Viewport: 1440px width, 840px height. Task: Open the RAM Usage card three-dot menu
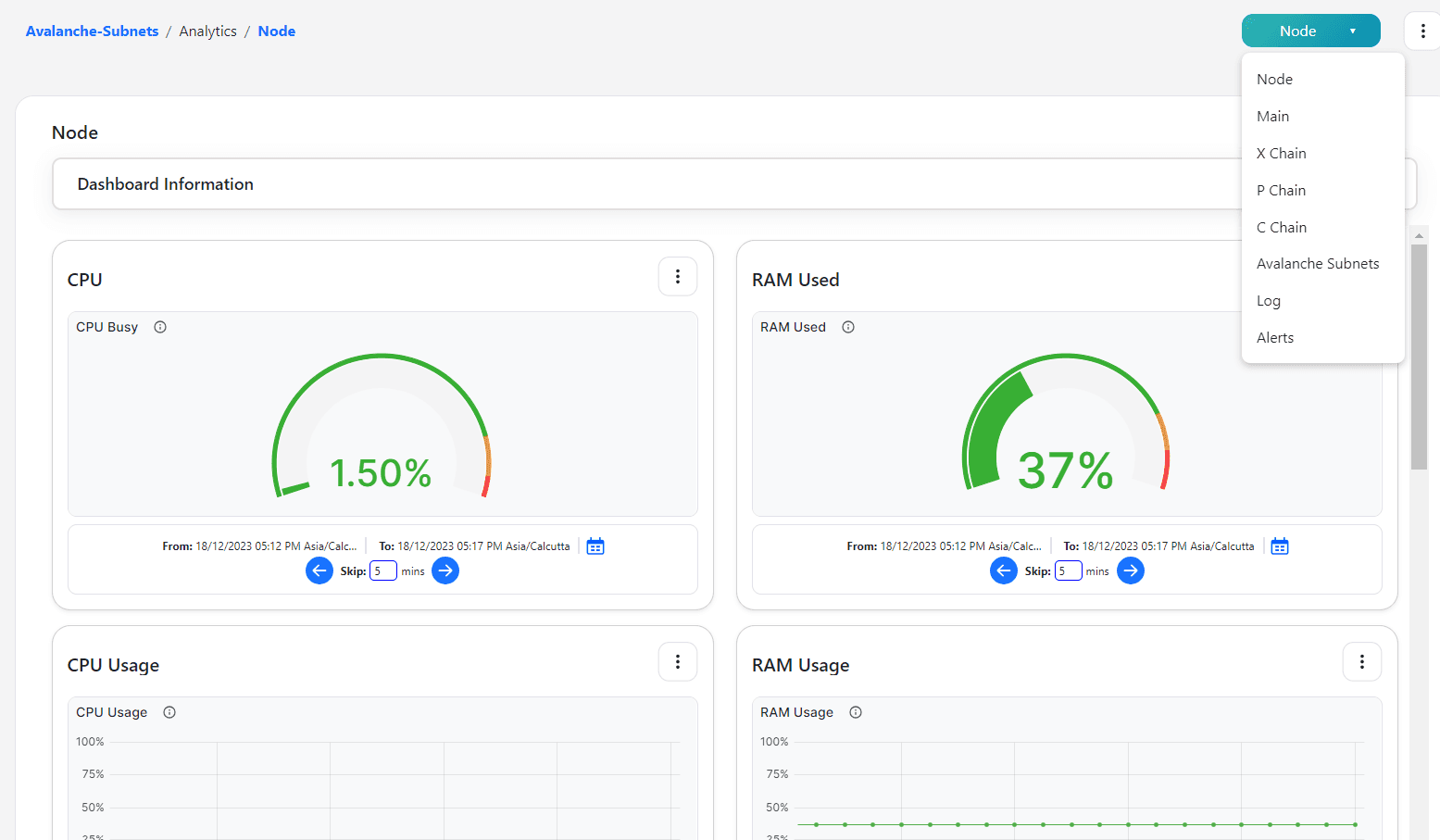pos(1362,661)
